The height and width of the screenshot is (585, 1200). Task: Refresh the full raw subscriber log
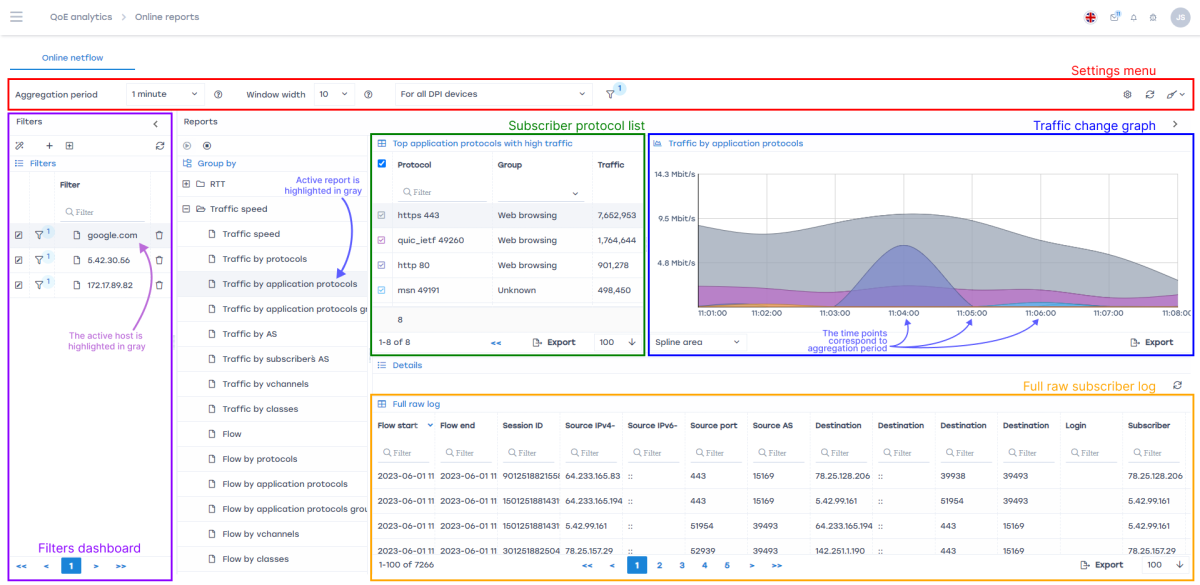[x=1177, y=385]
